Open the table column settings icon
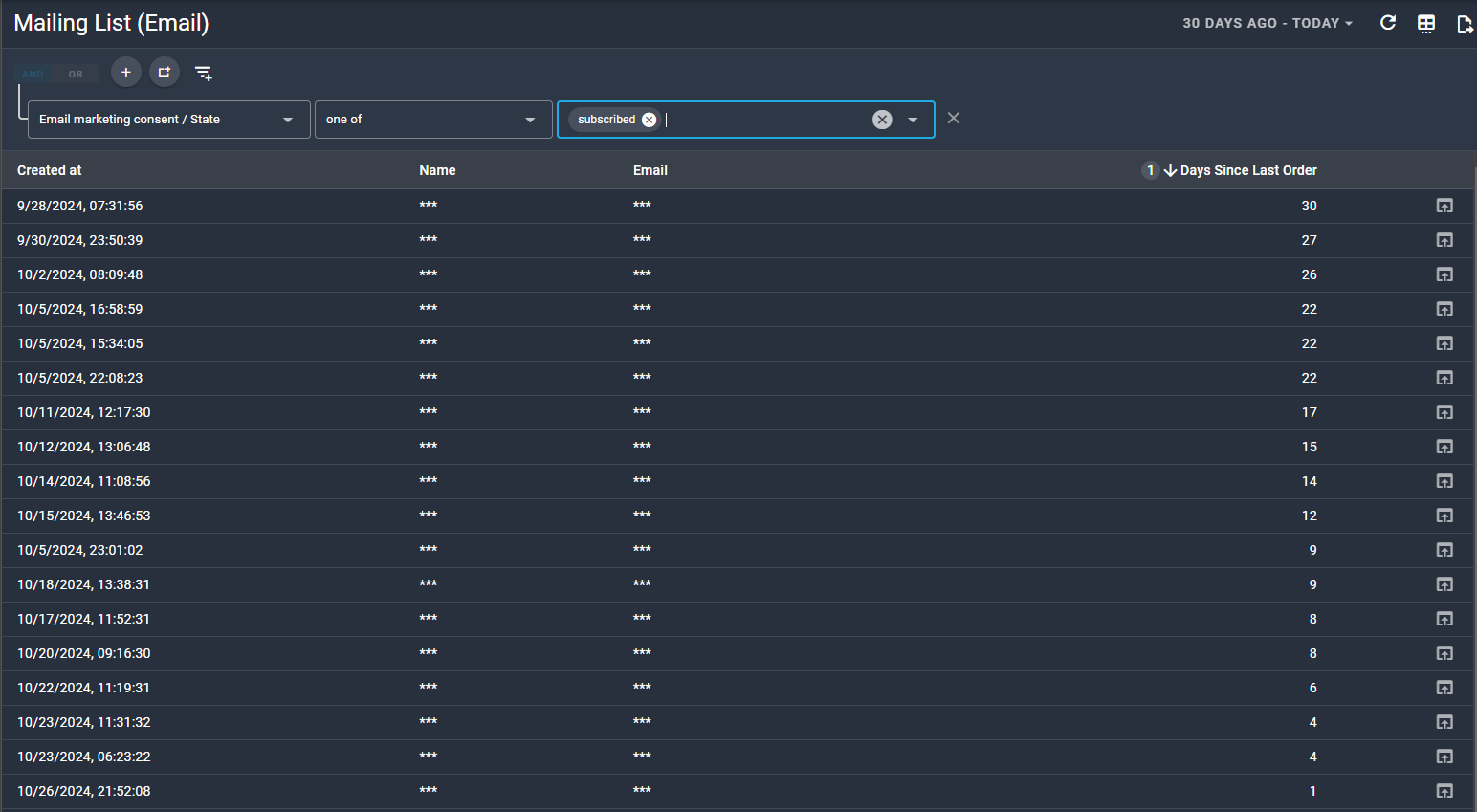The width and height of the screenshot is (1477, 812). click(x=1426, y=24)
